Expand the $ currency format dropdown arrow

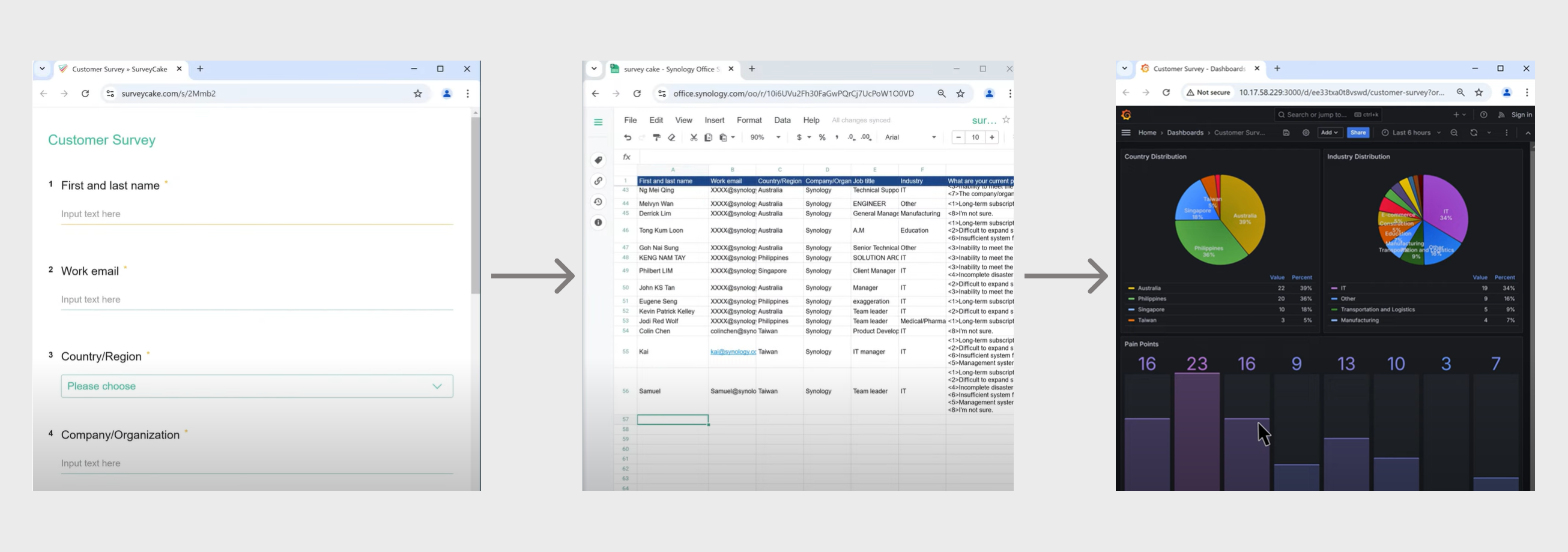click(x=810, y=137)
